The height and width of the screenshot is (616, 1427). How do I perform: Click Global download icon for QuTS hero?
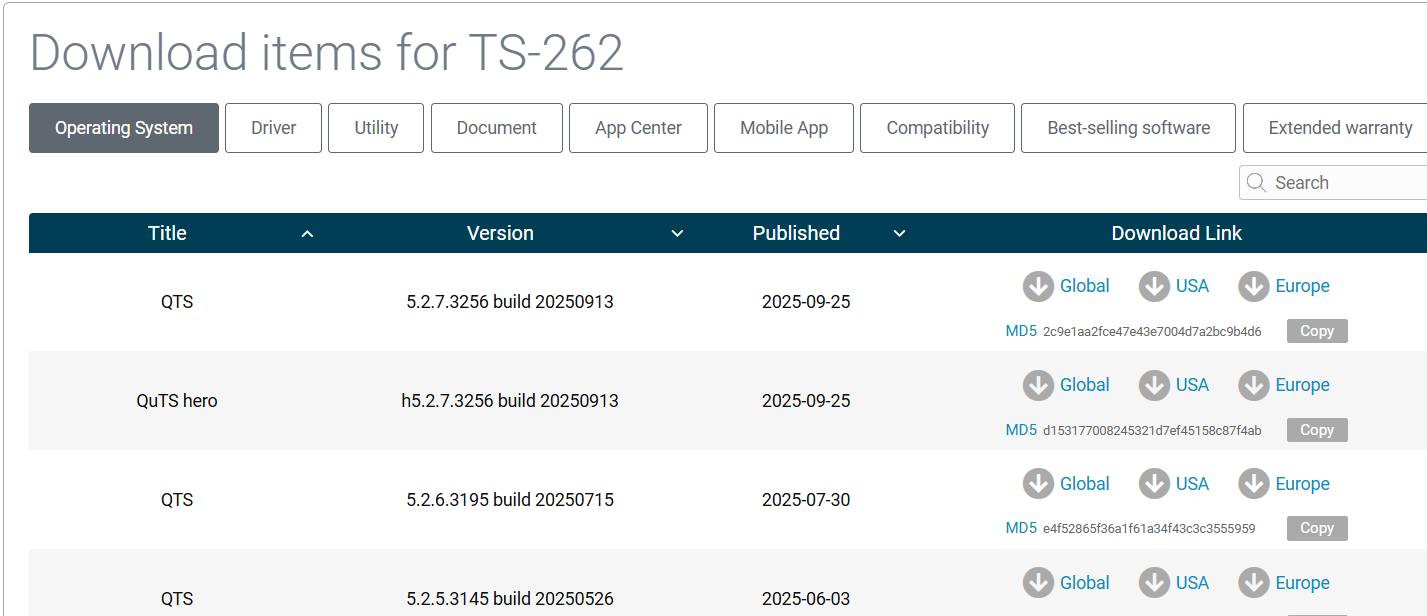1038,385
